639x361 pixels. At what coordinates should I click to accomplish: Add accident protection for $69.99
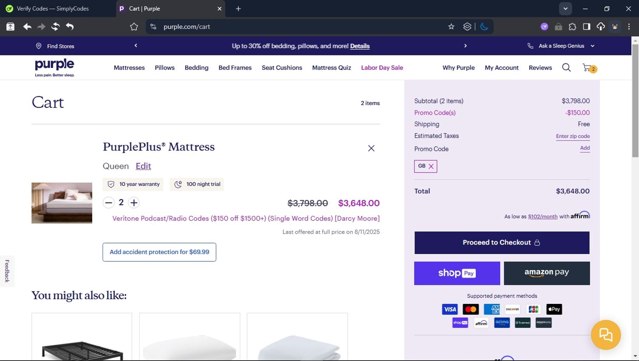coord(159,252)
